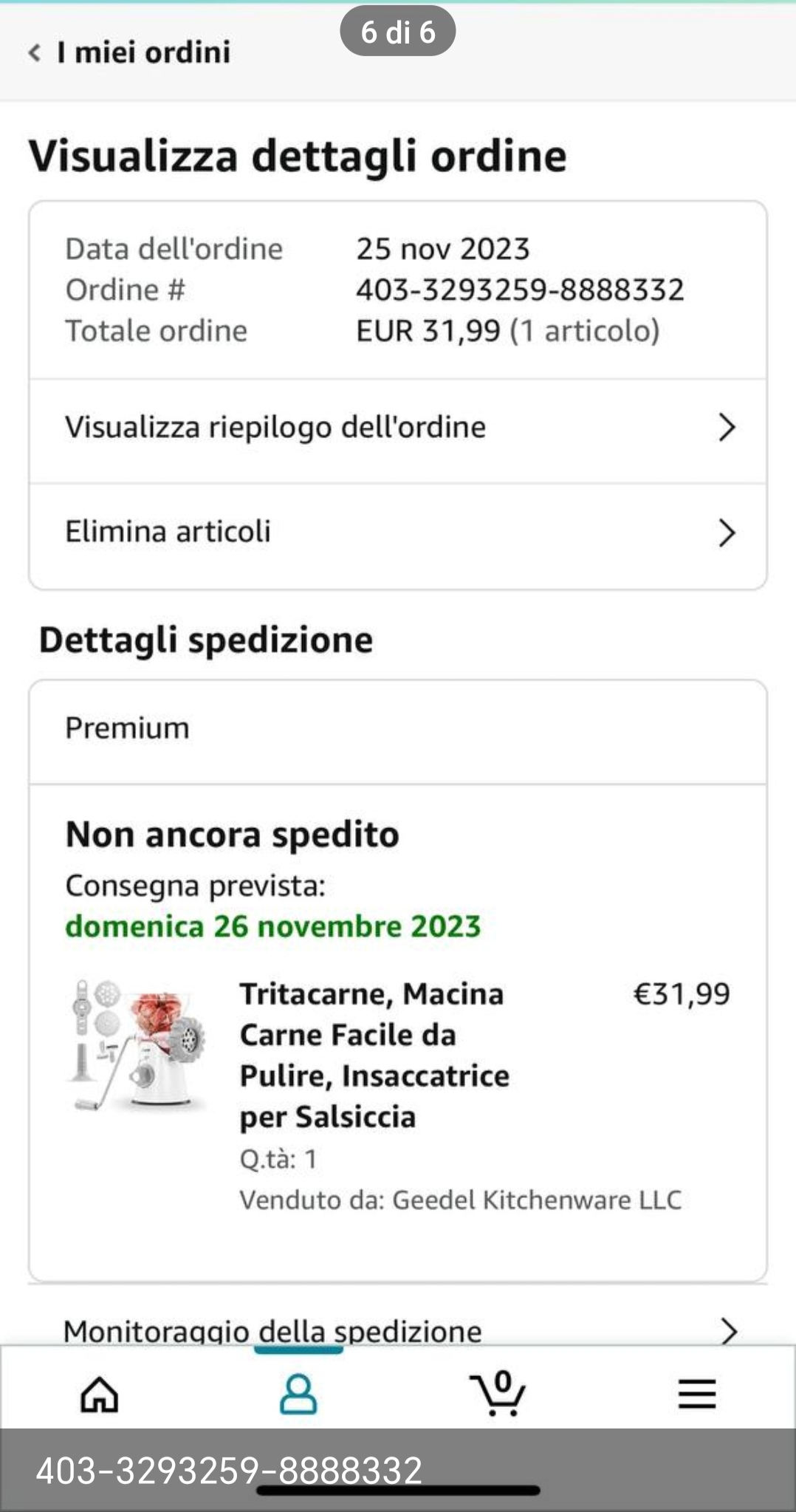Expand Visualizza riepilogo dell'ordine chevron

[727, 428]
